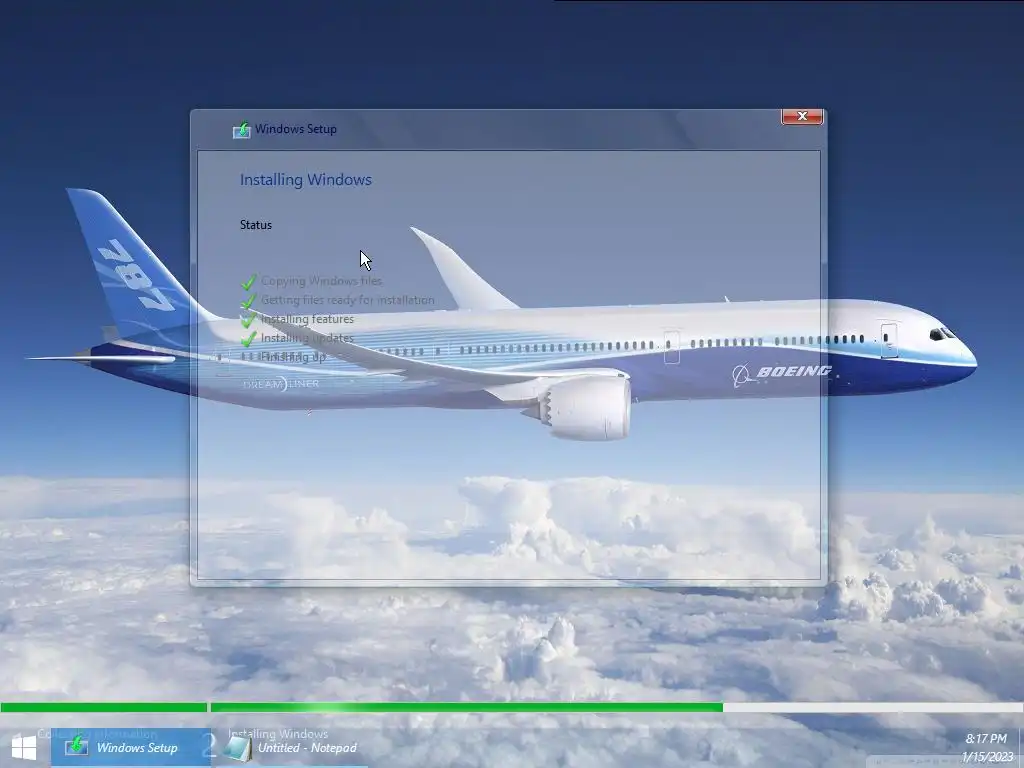Click the taskbar clock showing 8:17 PM
The image size is (1024, 768).
985,739
